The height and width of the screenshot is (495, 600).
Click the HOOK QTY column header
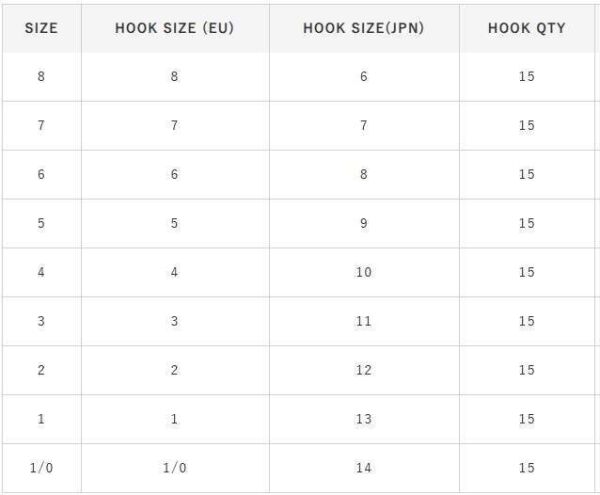click(526, 28)
